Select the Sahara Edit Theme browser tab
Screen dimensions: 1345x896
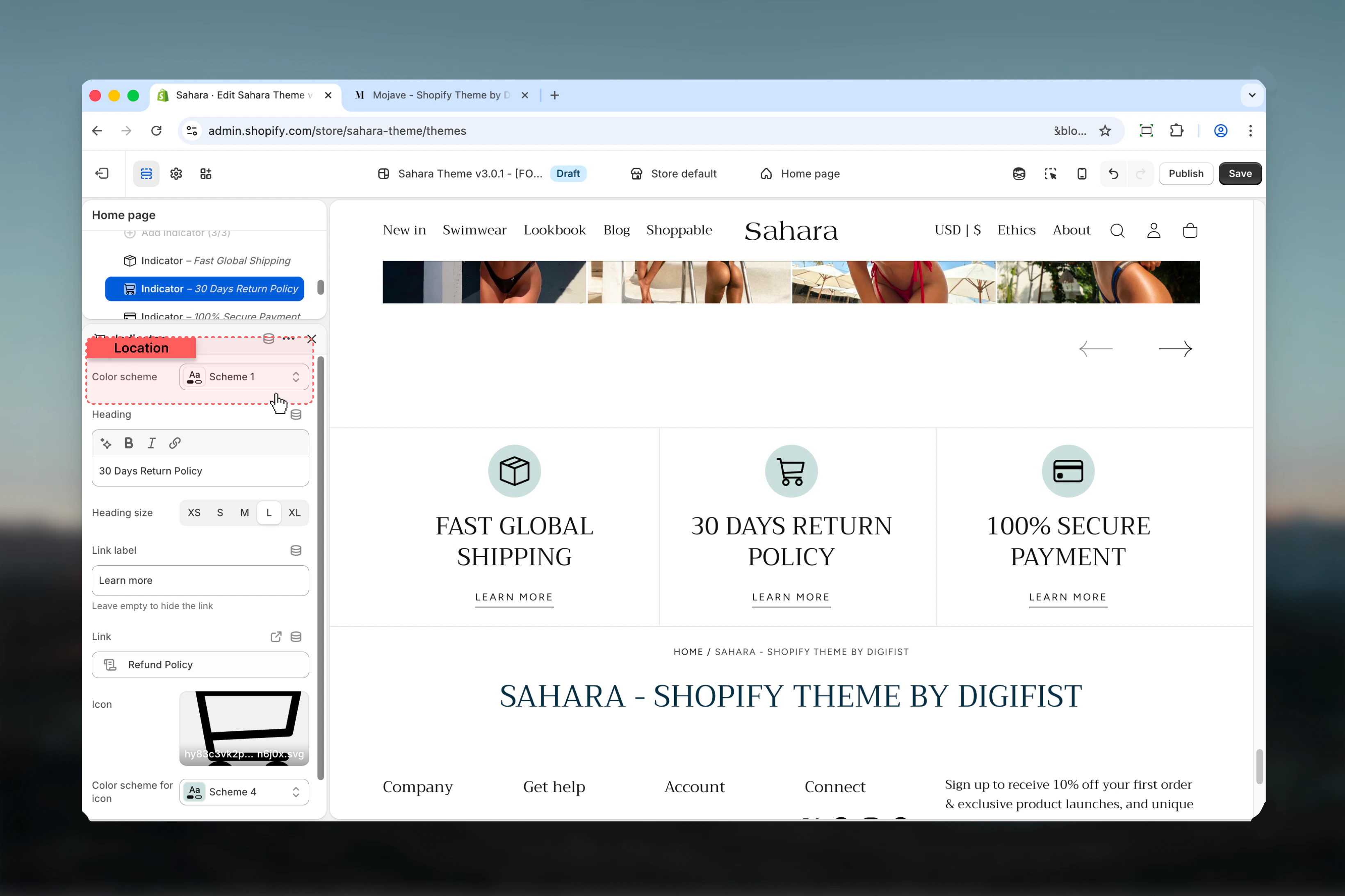245,96
